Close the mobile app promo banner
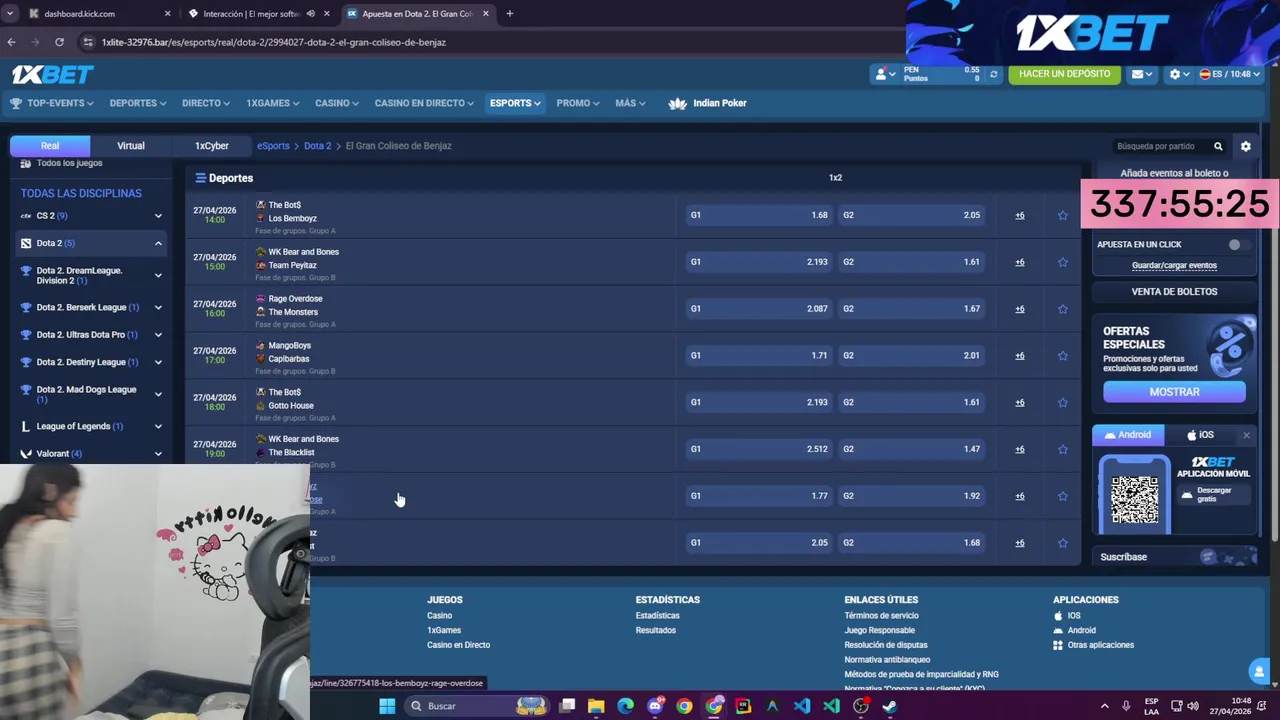 [x=1246, y=435]
